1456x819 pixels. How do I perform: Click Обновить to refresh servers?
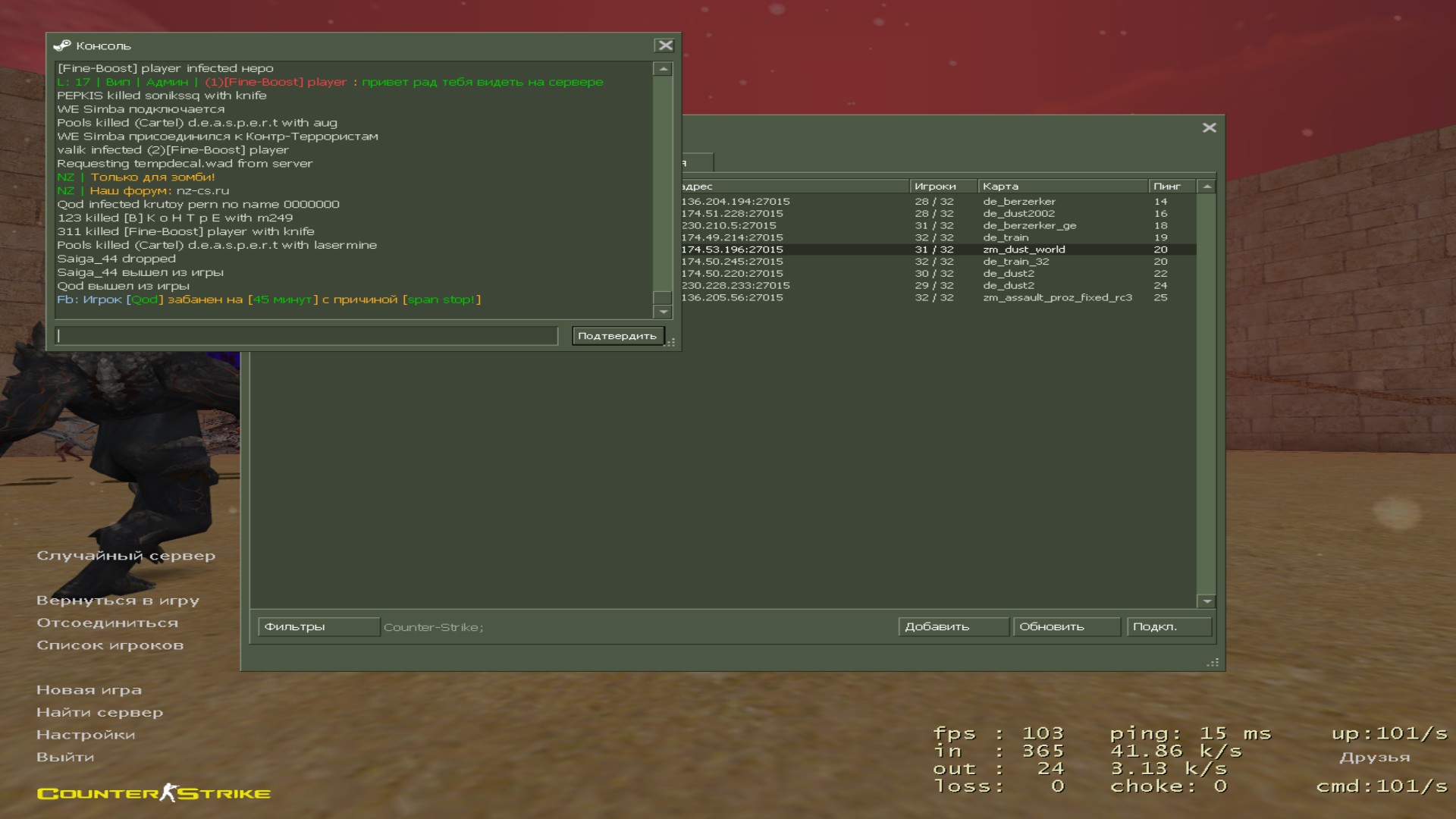coord(1065,626)
